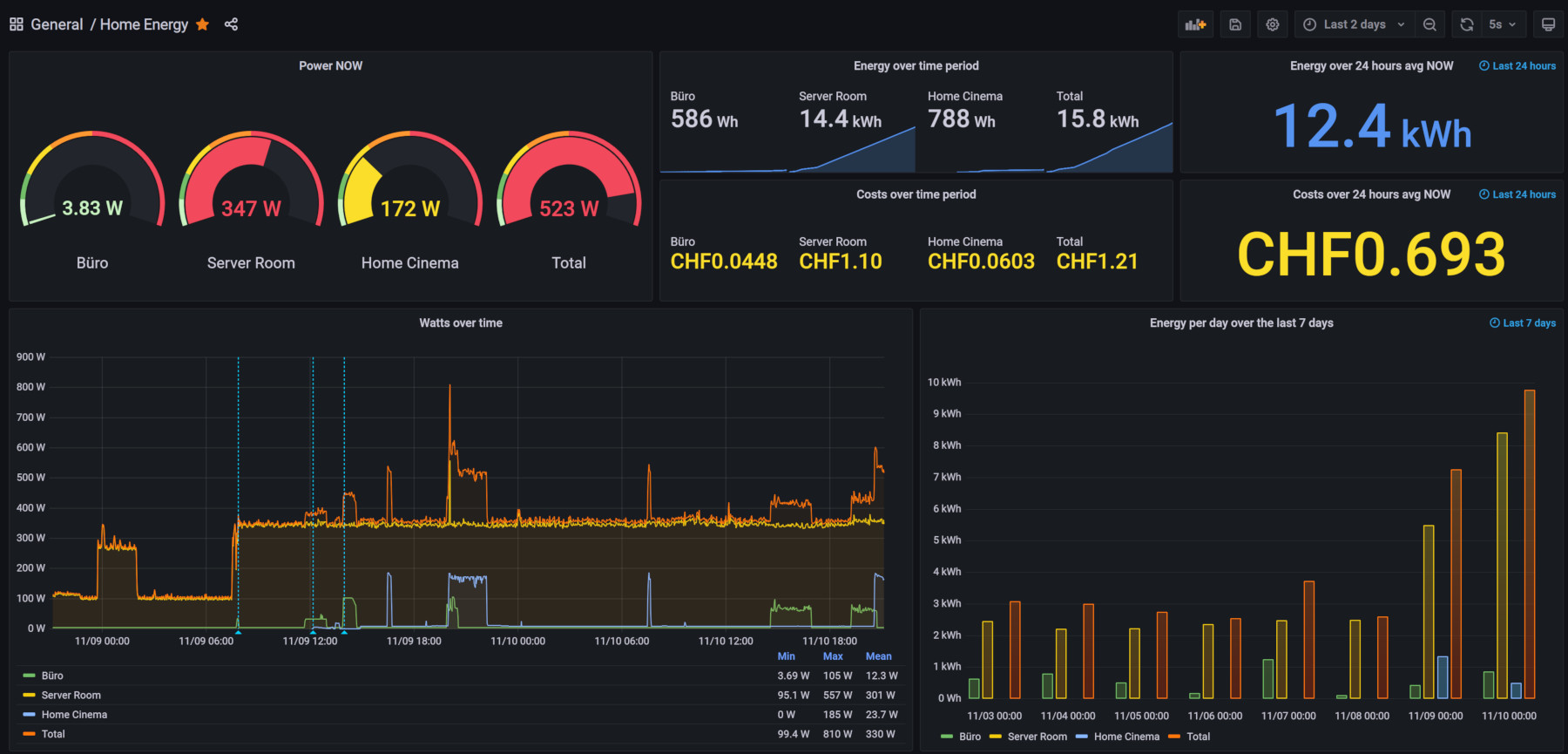Open the Power NOW panel title menu
This screenshot has height=754, width=1568.
[x=331, y=65]
